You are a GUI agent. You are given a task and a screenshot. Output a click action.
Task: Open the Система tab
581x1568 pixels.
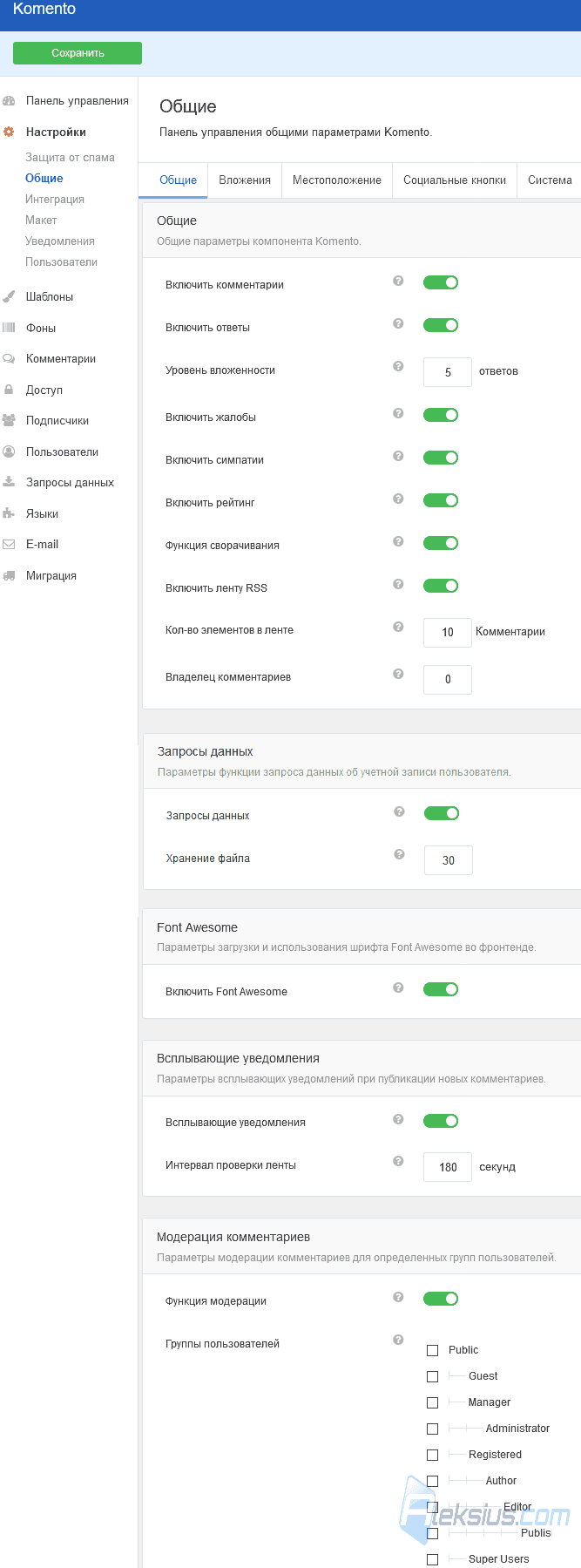pyautogui.click(x=550, y=180)
